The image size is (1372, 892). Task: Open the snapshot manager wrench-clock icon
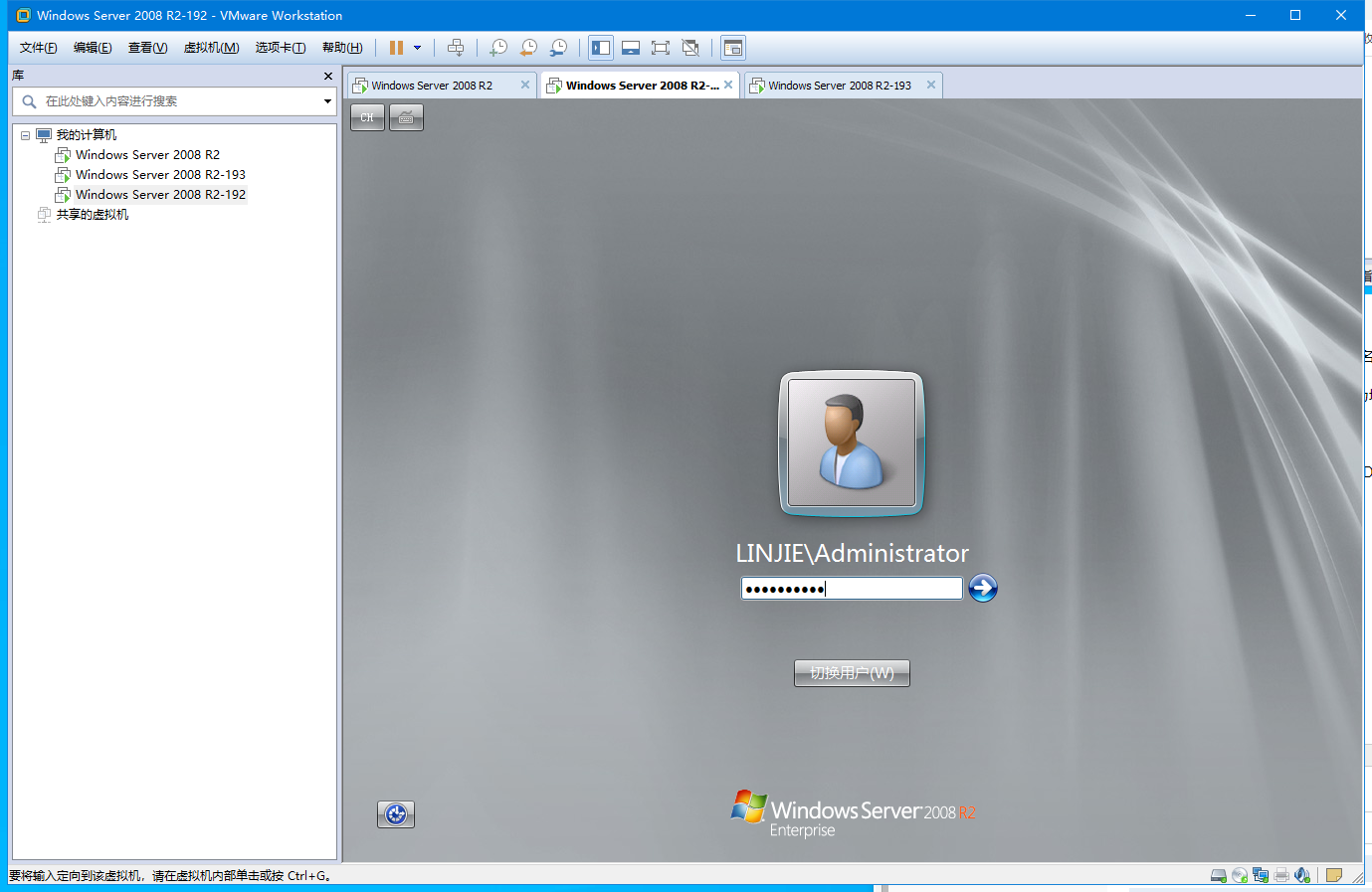pos(559,48)
